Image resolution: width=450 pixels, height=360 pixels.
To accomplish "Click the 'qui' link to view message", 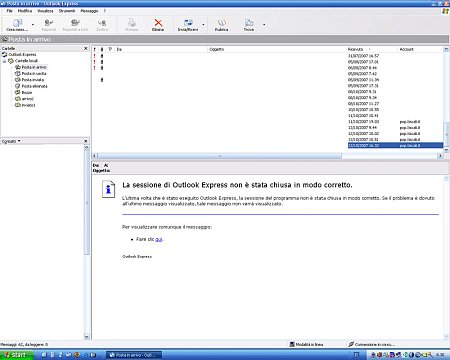I will 159,239.
